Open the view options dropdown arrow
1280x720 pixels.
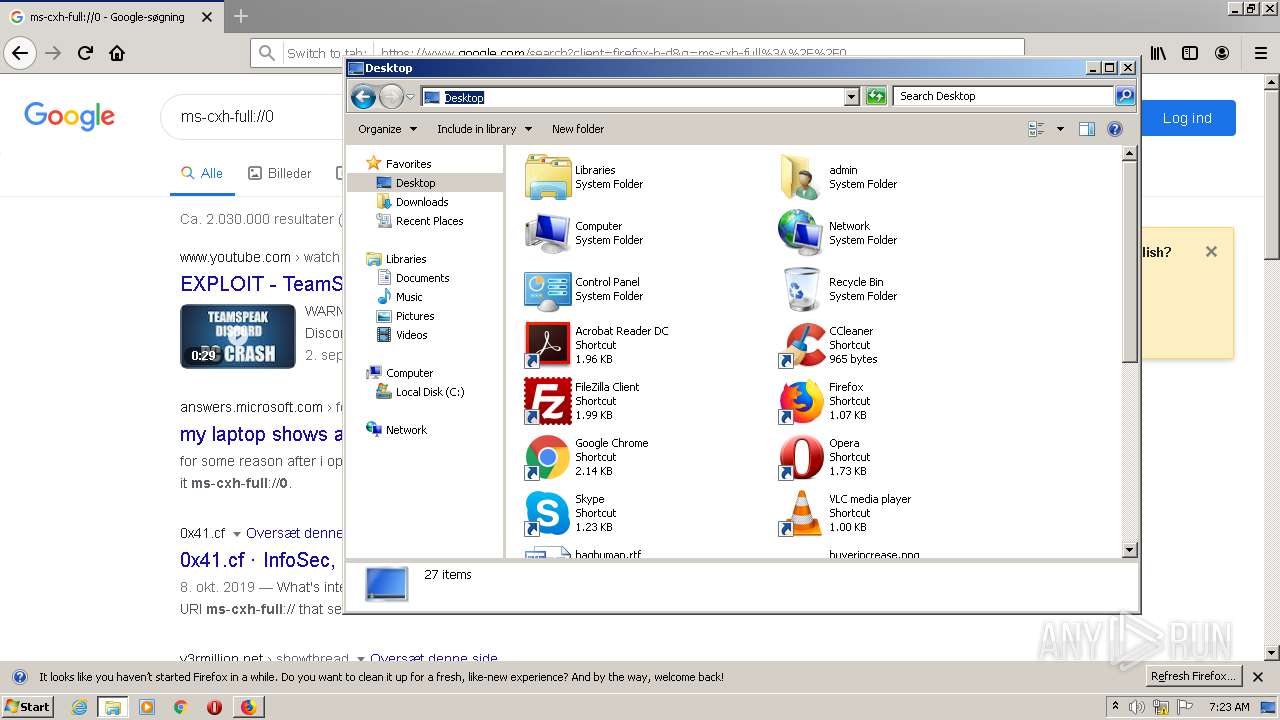[x=1060, y=129]
